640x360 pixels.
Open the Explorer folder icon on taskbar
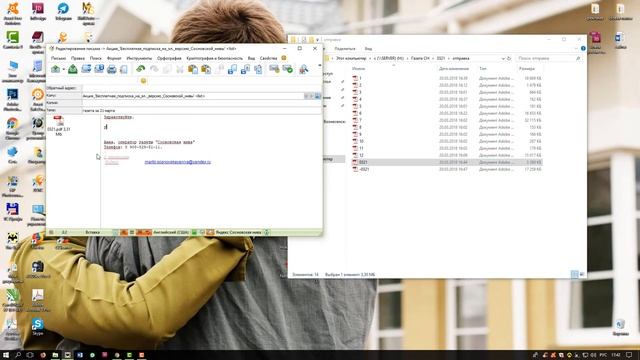point(55,355)
